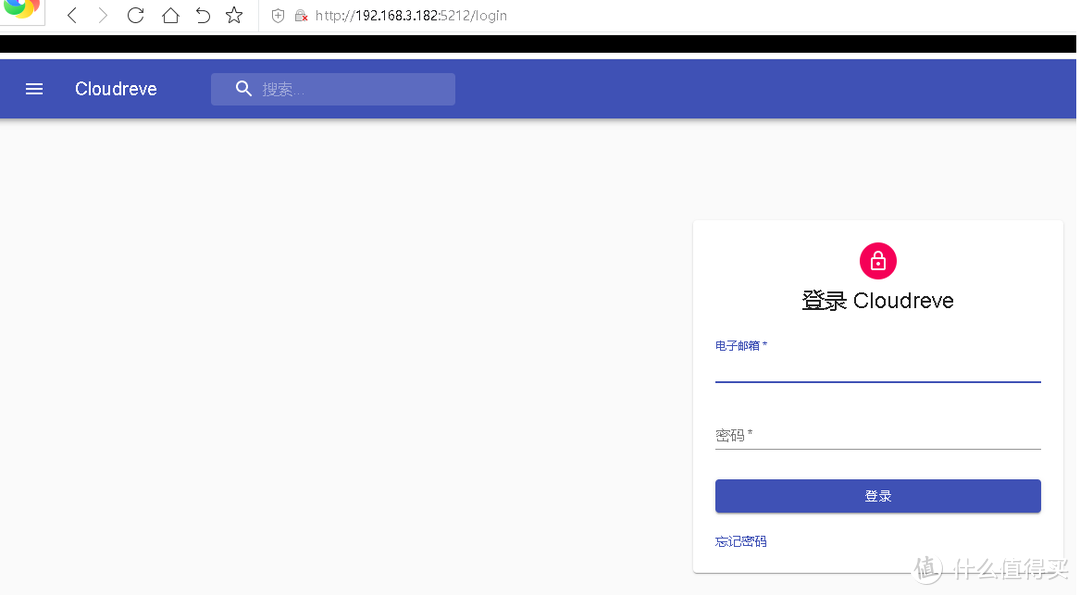This screenshot has width=1080, height=595.
Task: Click the shield security icon in address bar
Action: [277, 15]
